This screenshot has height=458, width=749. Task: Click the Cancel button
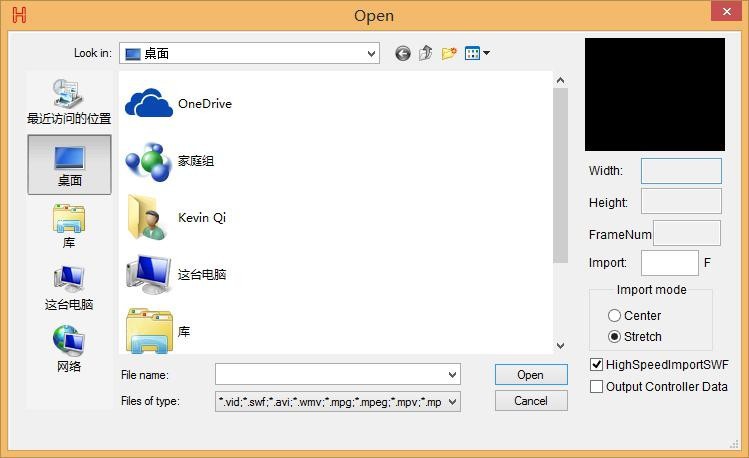pyautogui.click(x=531, y=401)
